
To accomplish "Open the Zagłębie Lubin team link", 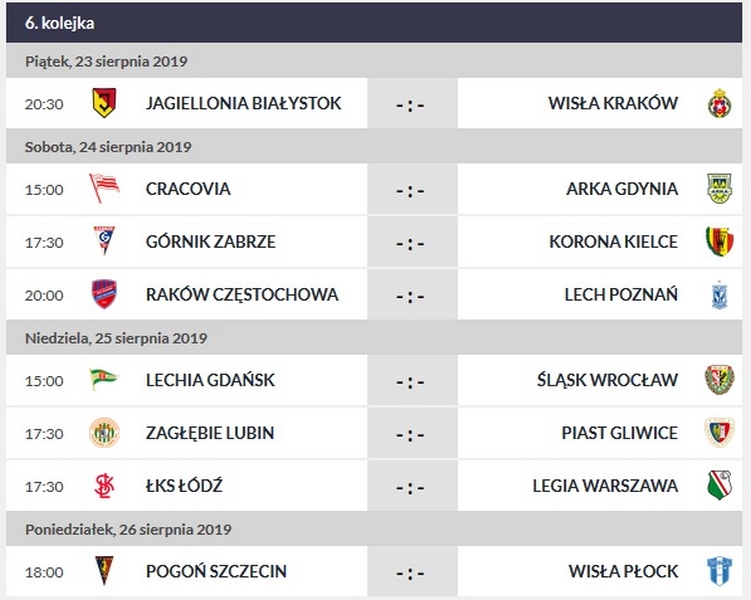I will [209, 433].
